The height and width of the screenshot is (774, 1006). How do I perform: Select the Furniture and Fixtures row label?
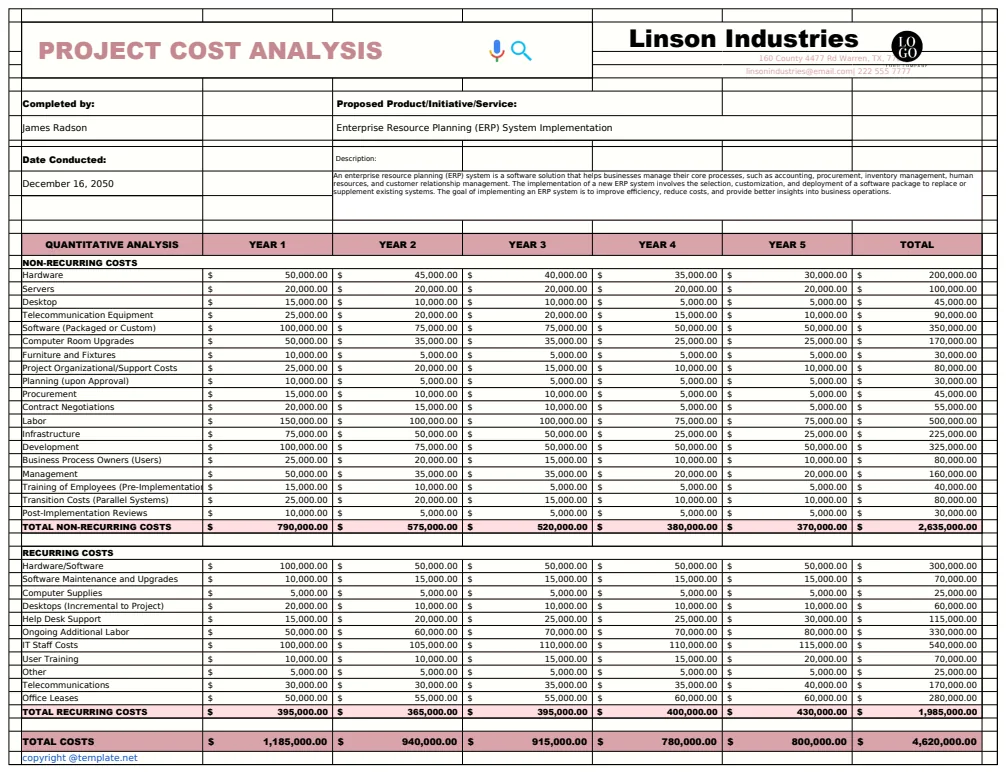pos(69,355)
